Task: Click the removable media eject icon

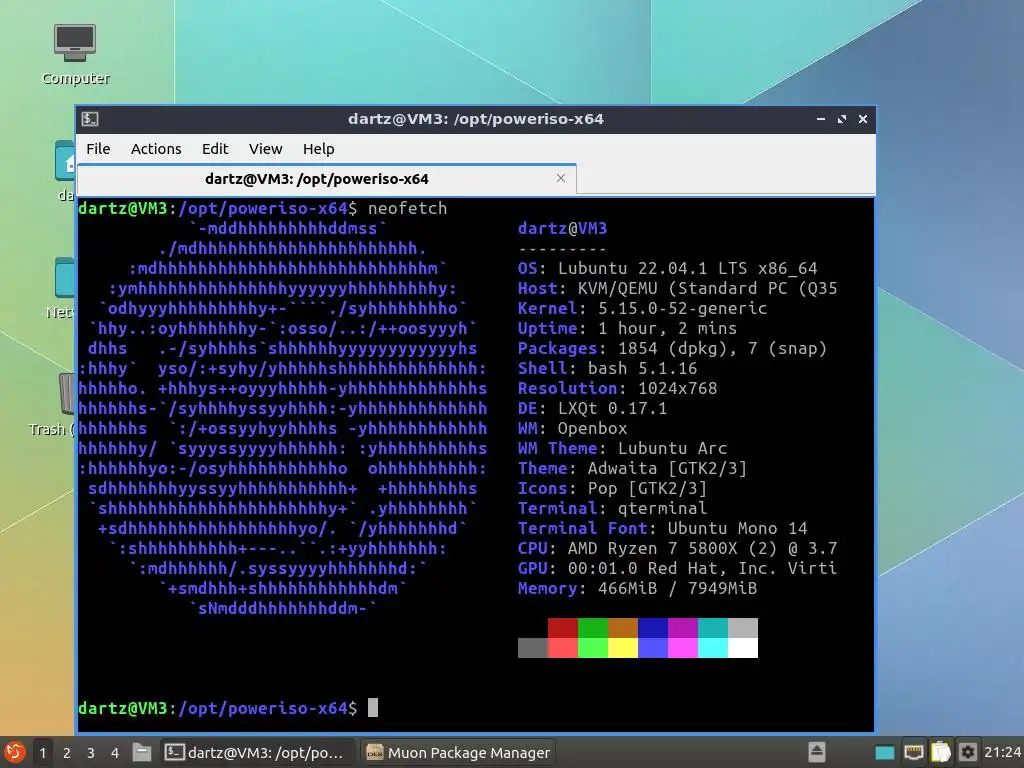Action: pos(817,752)
